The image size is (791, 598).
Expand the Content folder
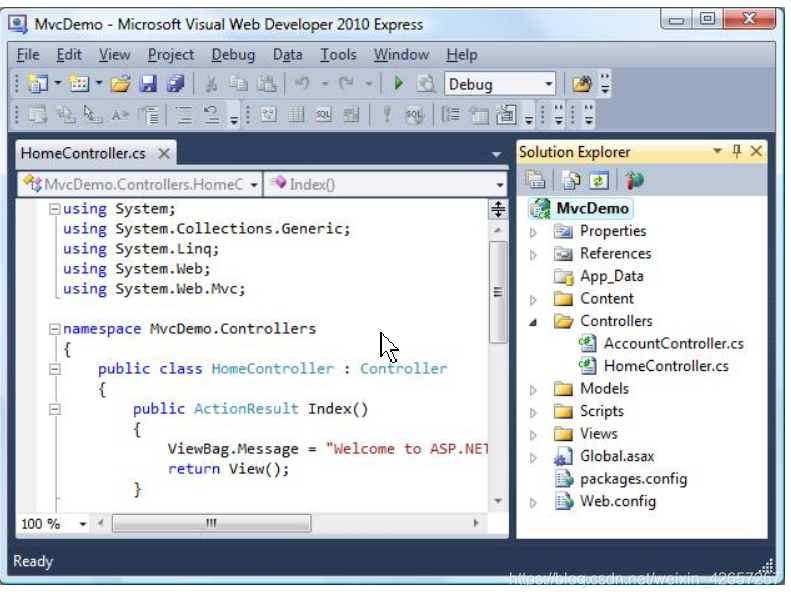(533, 300)
